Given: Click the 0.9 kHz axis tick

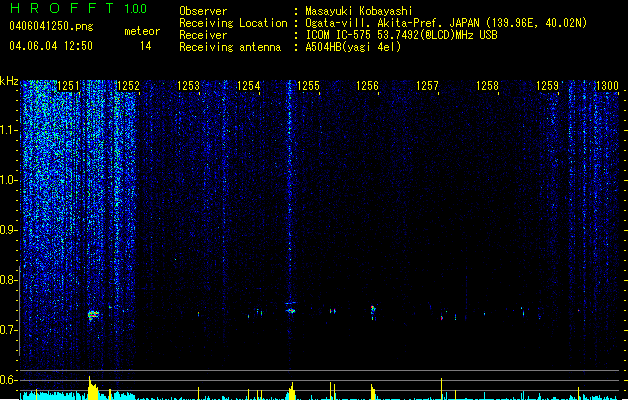Looking at the screenshot, I should pyautogui.click(x=9, y=230).
